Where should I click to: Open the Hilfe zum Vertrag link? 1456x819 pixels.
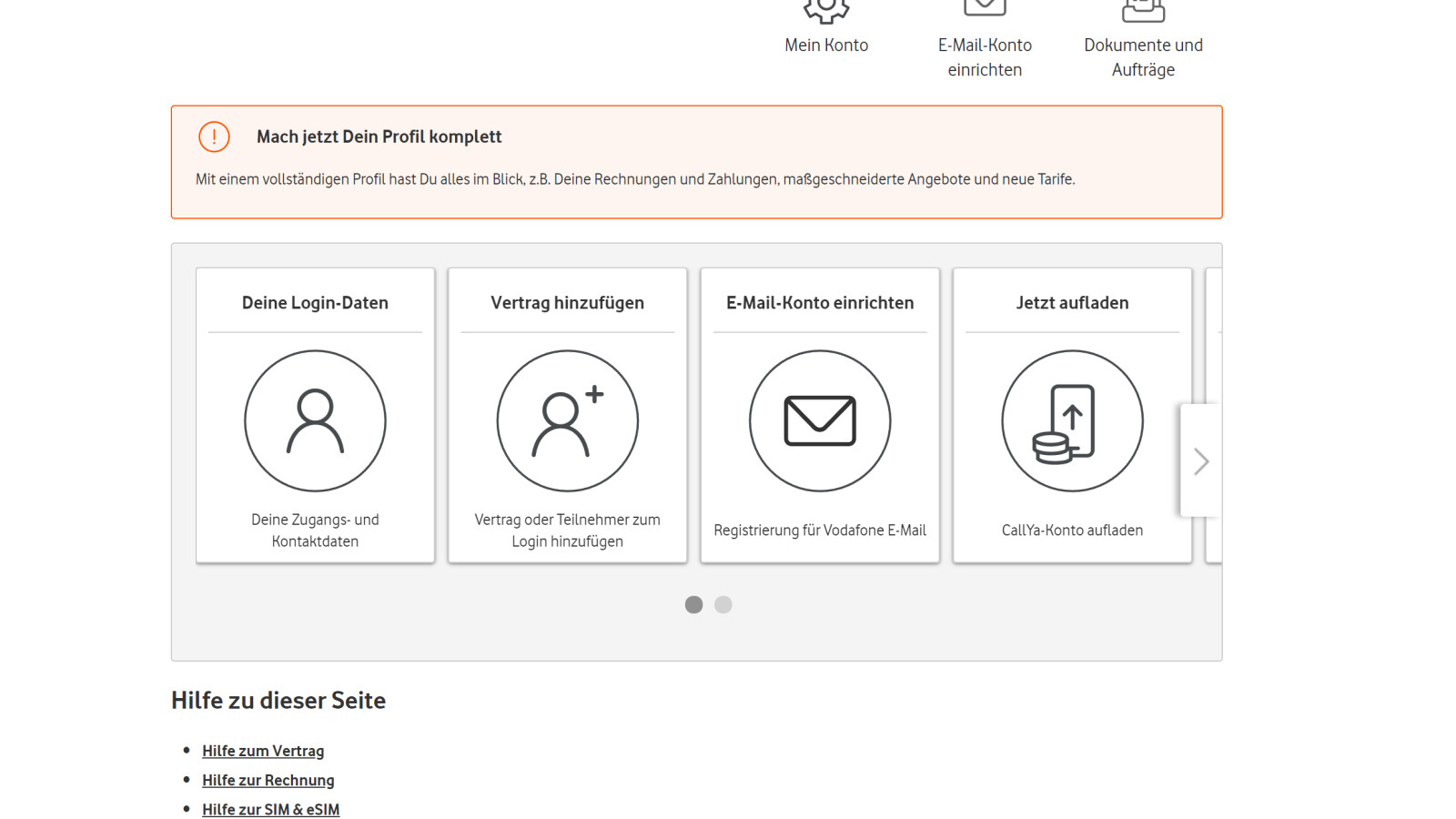(x=263, y=750)
